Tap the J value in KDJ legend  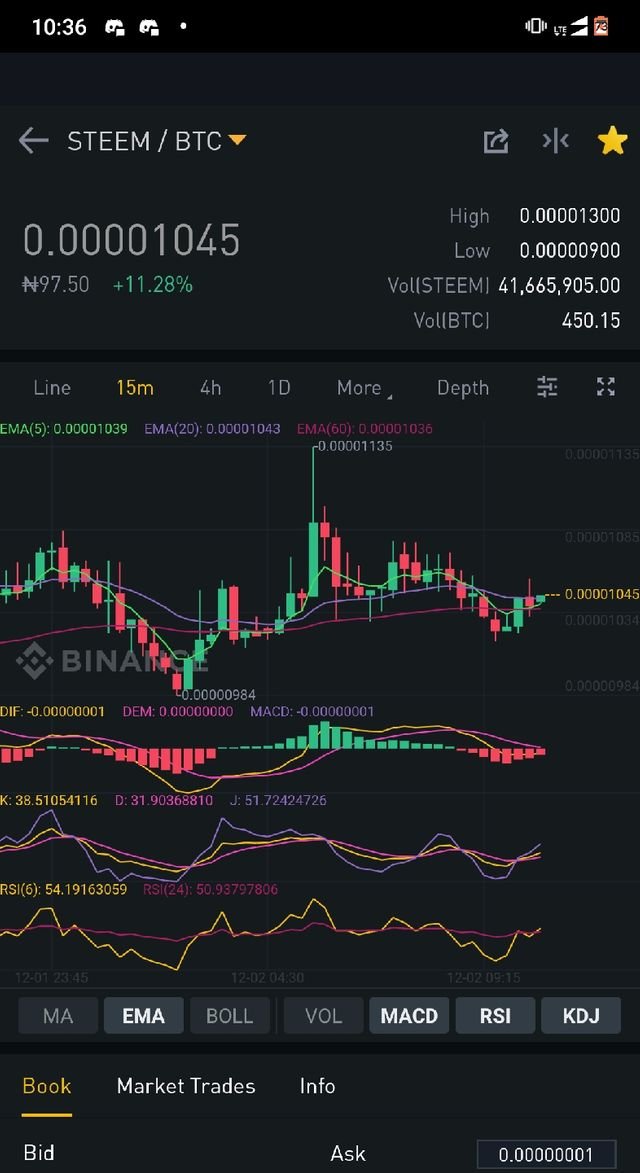[x=278, y=800]
